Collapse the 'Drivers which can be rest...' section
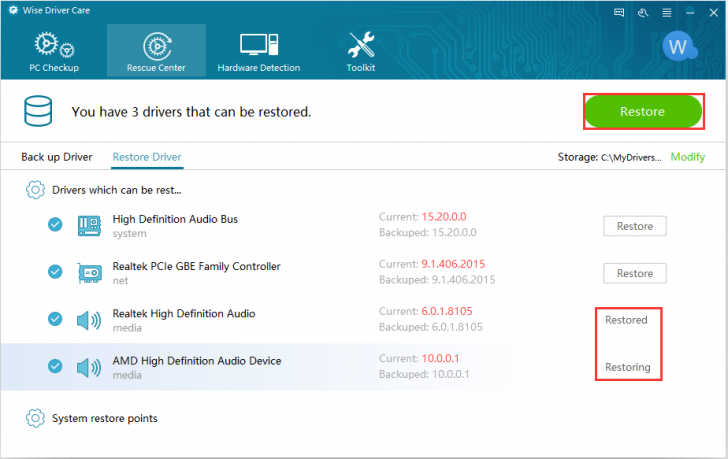Viewport: 728px width, 459px height. tap(35, 189)
